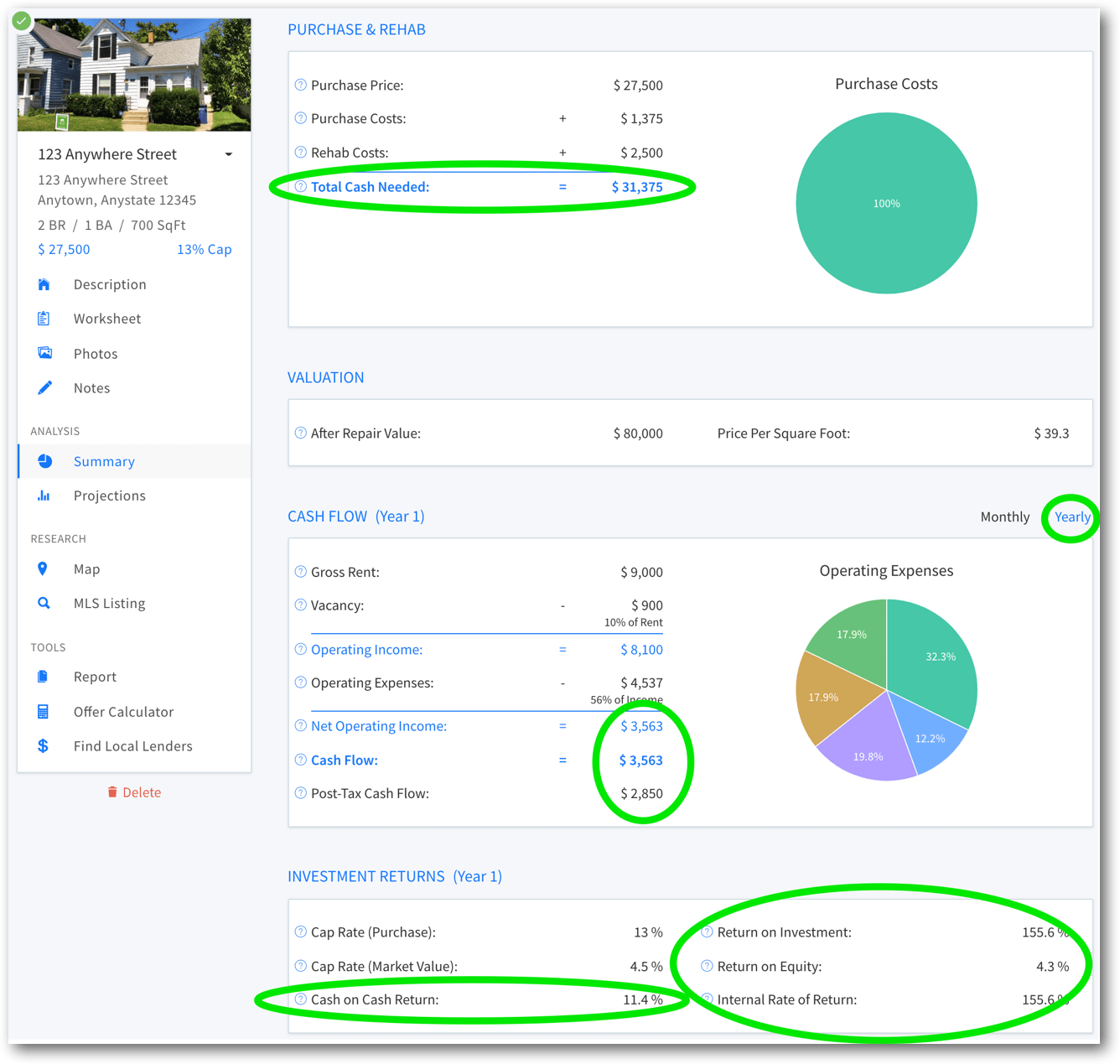Viewport: 1120px width, 1064px height.
Task: Click help icon next to Cash Flow
Action: pyautogui.click(x=300, y=760)
